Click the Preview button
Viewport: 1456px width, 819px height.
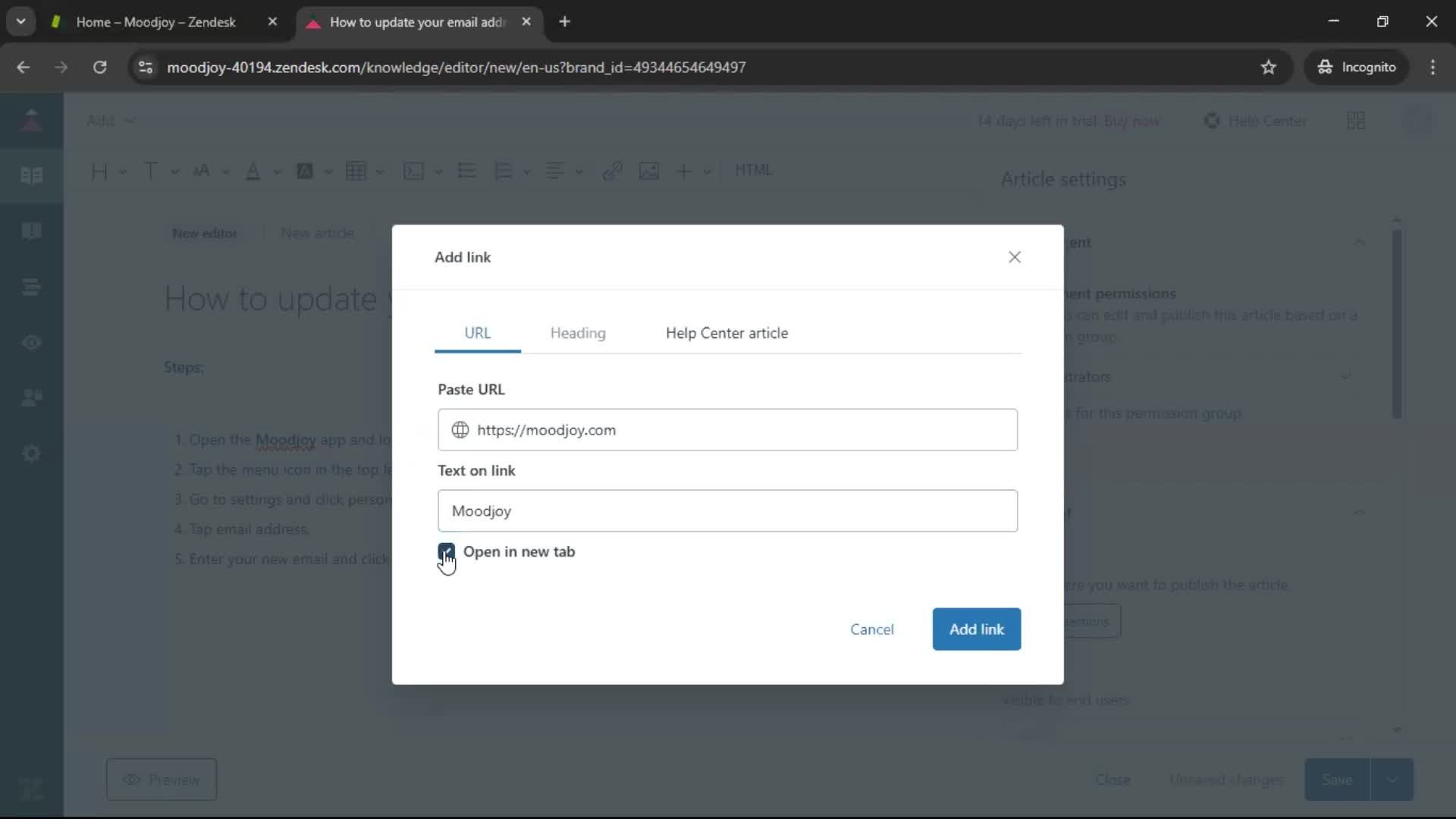pyautogui.click(x=162, y=780)
